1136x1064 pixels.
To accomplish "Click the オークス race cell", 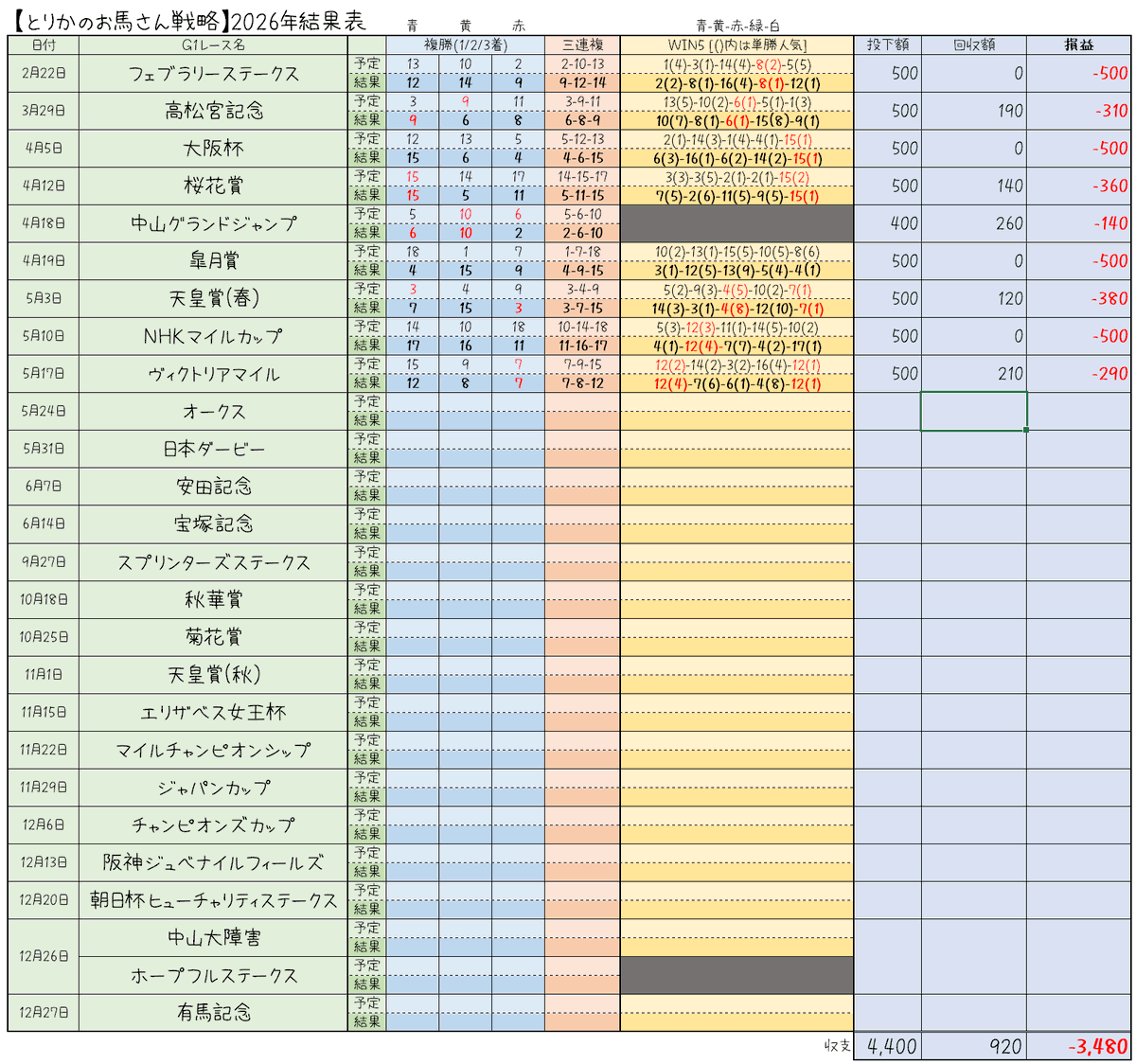I will point(213,411).
